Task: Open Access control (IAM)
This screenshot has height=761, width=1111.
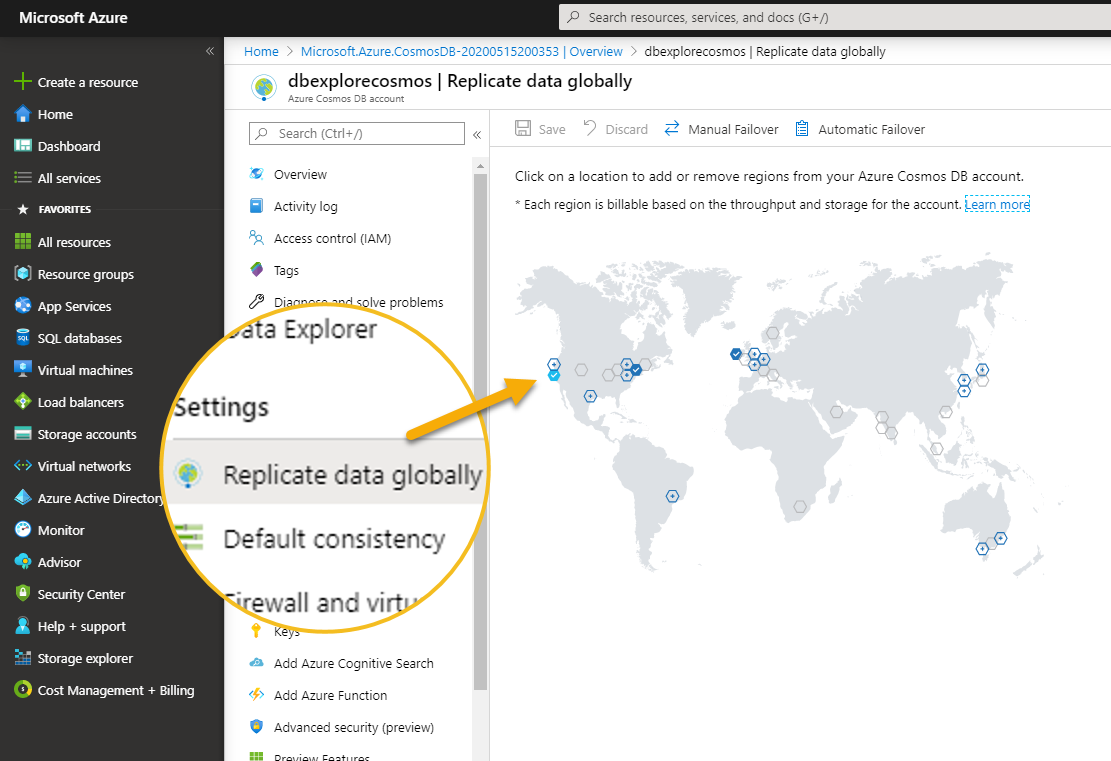Action: point(332,238)
